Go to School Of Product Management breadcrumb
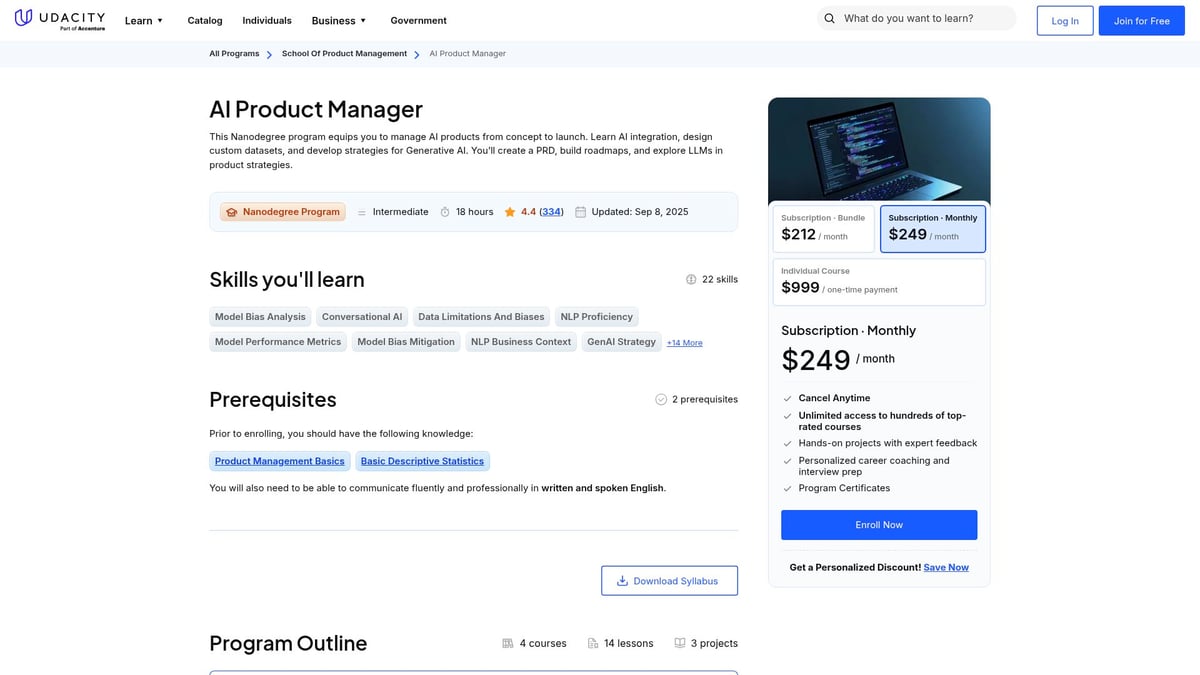Screen dimensions: 1200x675 [344, 54]
